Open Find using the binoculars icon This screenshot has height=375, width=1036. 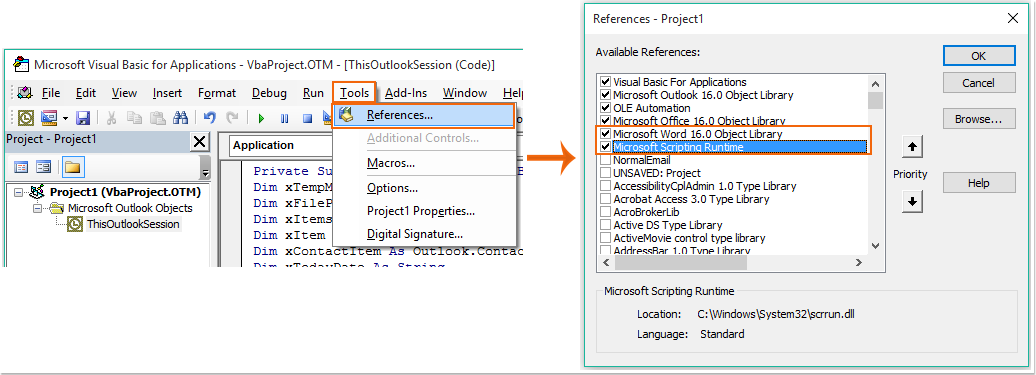click(x=180, y=118)
